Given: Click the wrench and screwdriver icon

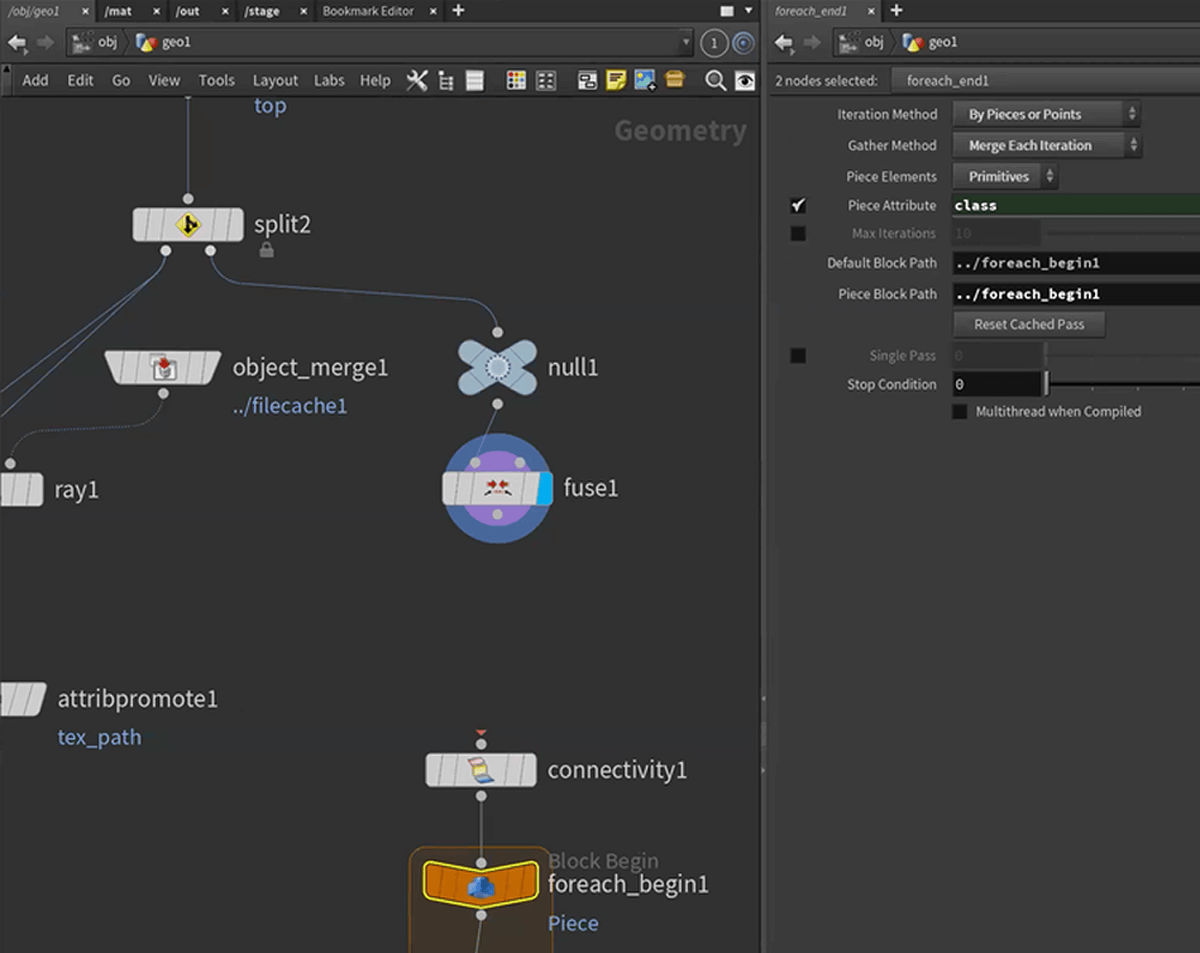Looking at the screenshot, I should point(417,81).
